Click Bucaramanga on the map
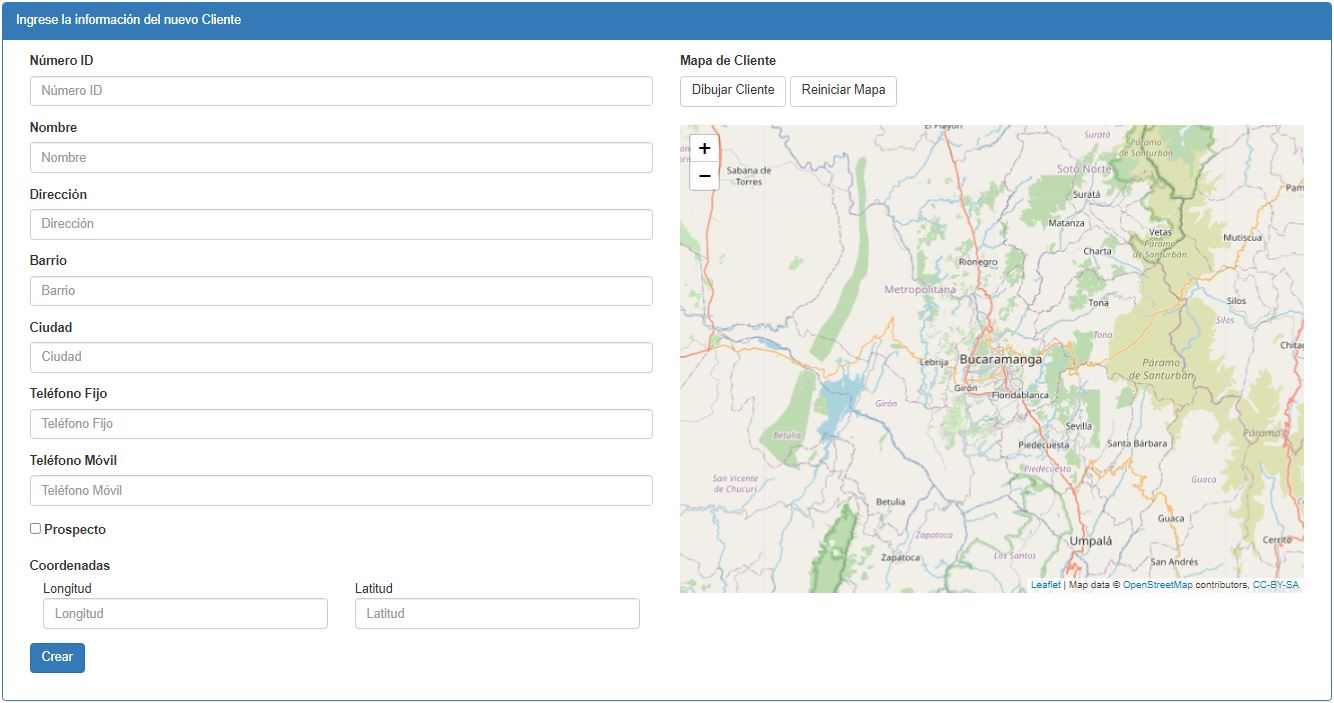The image size is (1334, 703). tap(1000, 359)
